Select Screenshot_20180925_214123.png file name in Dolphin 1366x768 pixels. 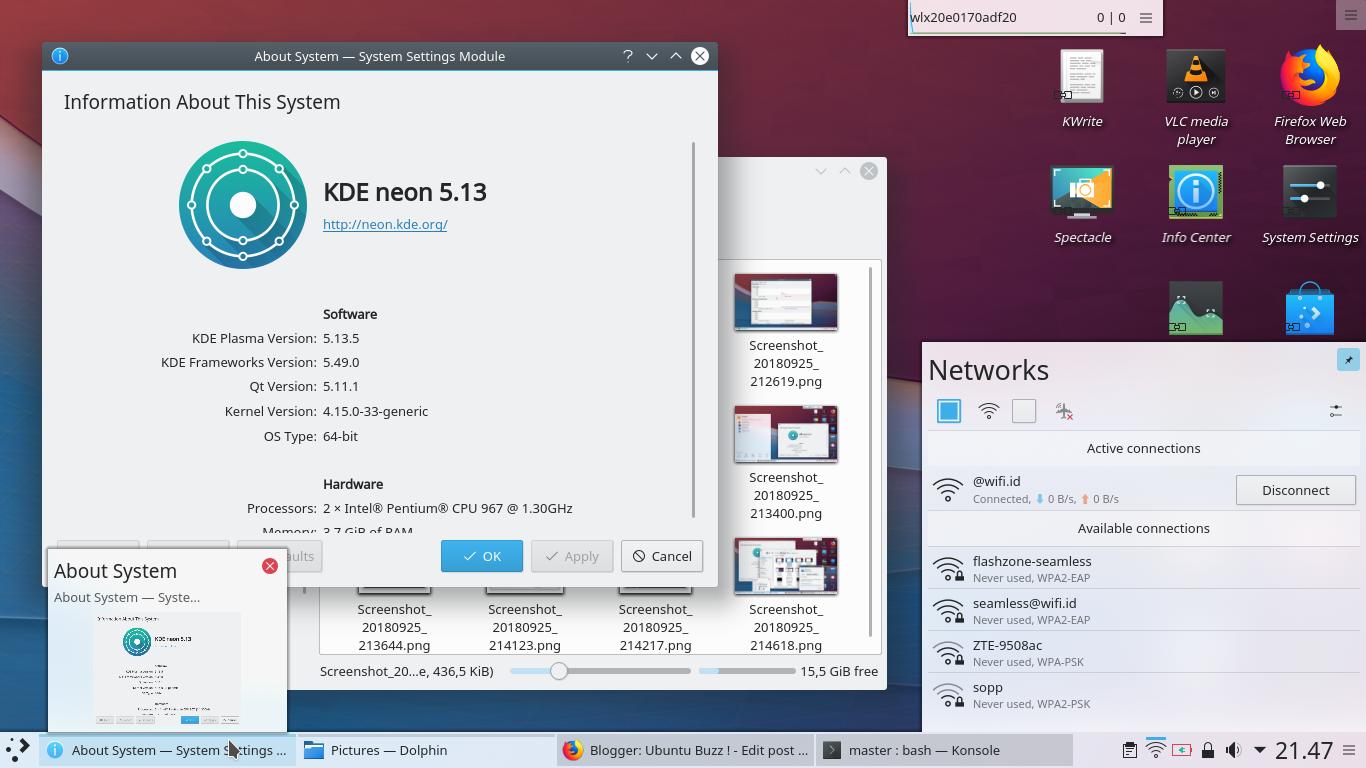tap(525, 627)
